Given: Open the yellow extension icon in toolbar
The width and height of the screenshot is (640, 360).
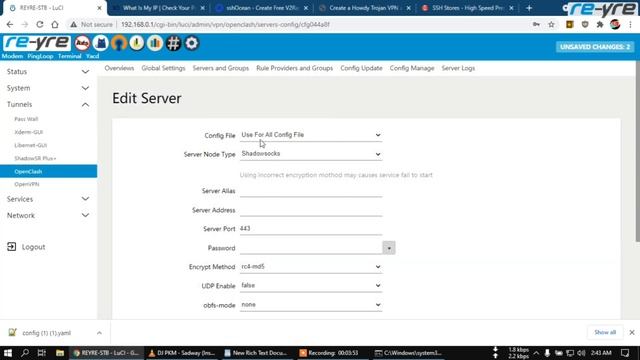Looking at the screenshot, I should (x=570, y=24).
